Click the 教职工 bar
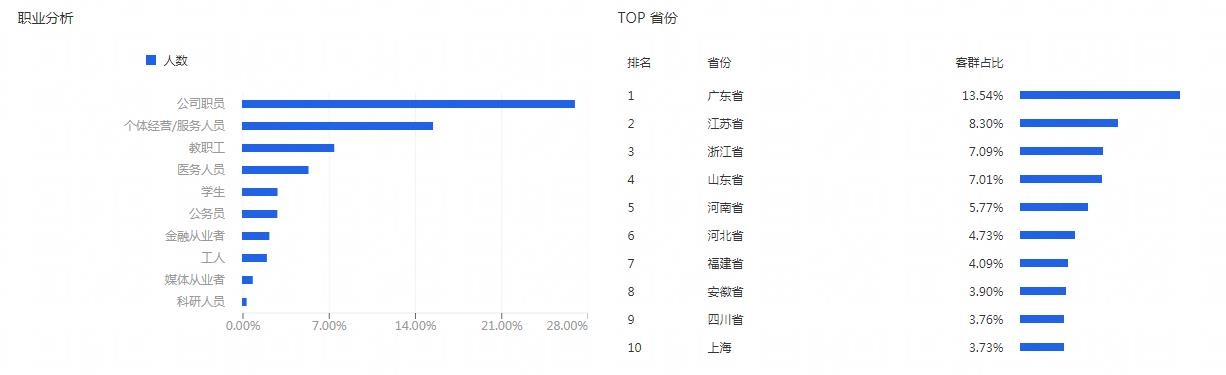The height and width of the screenshot is (375, 1226). click(x=288, y=148)
